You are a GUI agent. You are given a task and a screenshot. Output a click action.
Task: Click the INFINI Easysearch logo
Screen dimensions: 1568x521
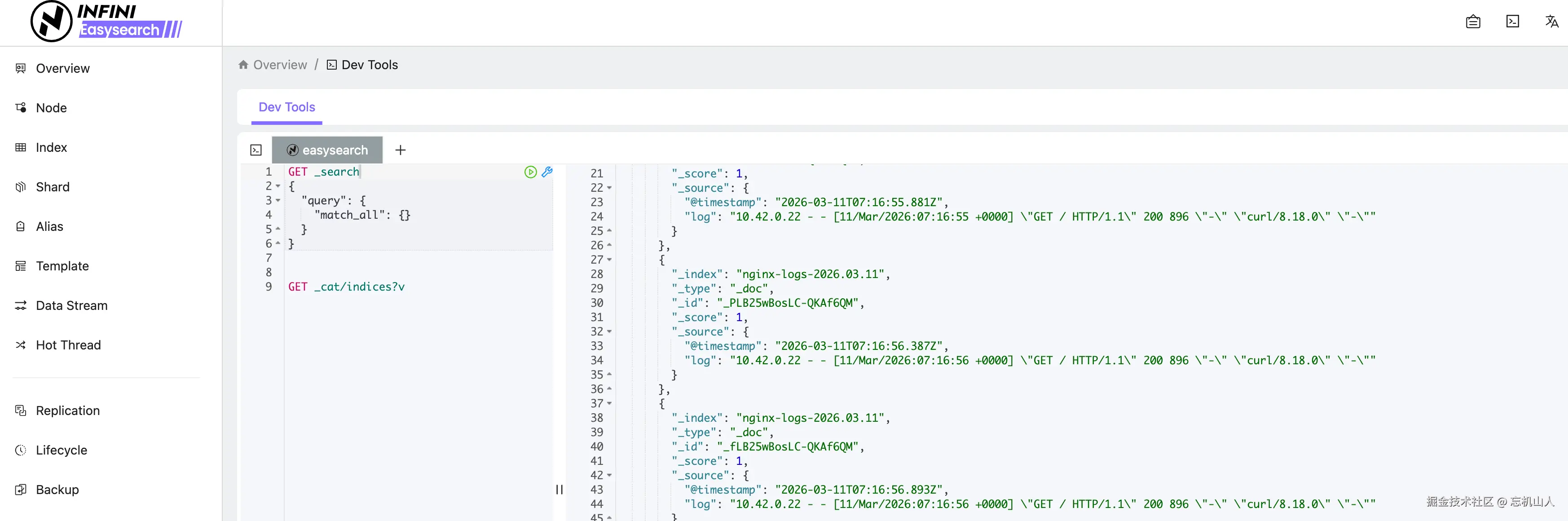107,22
